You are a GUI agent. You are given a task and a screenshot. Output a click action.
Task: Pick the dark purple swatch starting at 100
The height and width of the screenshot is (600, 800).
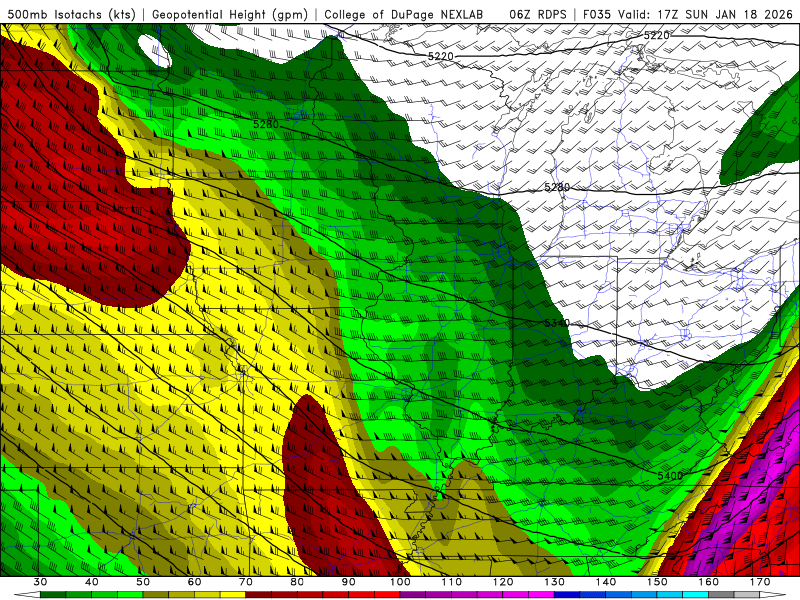413,595
